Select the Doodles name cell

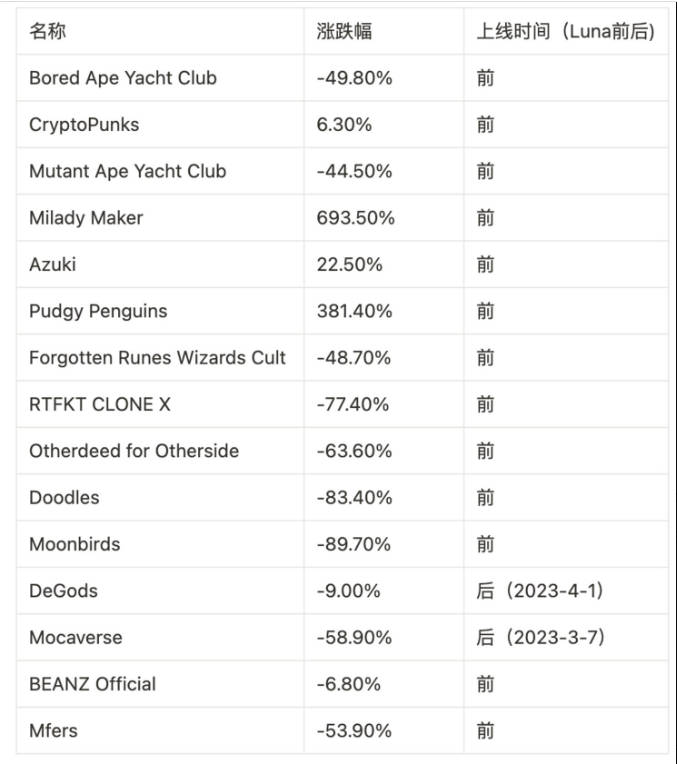pos(64,498)
